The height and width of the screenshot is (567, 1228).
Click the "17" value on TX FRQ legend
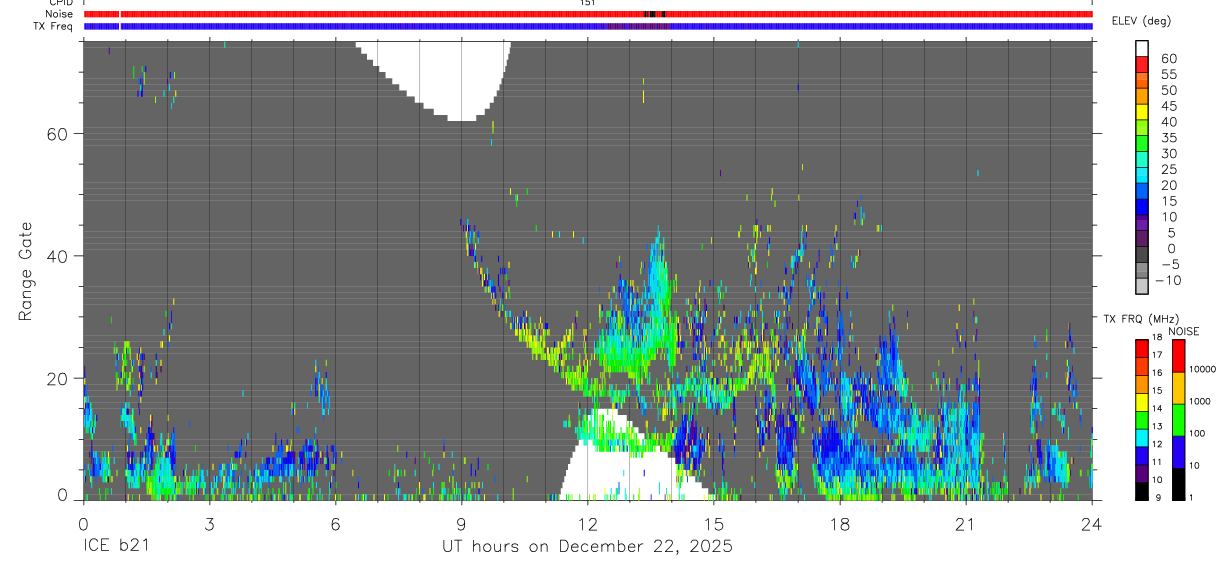pyautogui.click(x=1157, y=355)
